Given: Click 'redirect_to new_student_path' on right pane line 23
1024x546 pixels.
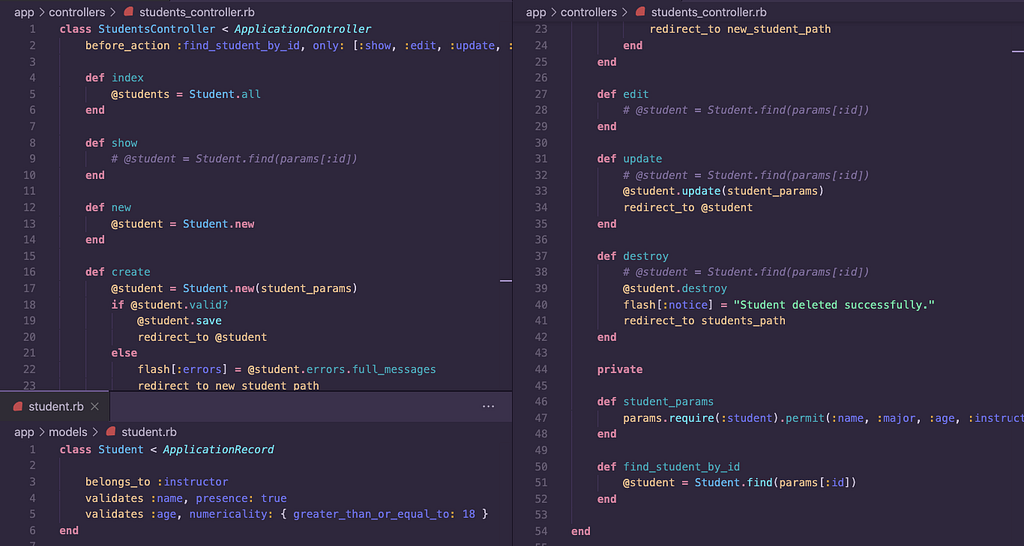Looking at the screenshot, I should [740, 29].
